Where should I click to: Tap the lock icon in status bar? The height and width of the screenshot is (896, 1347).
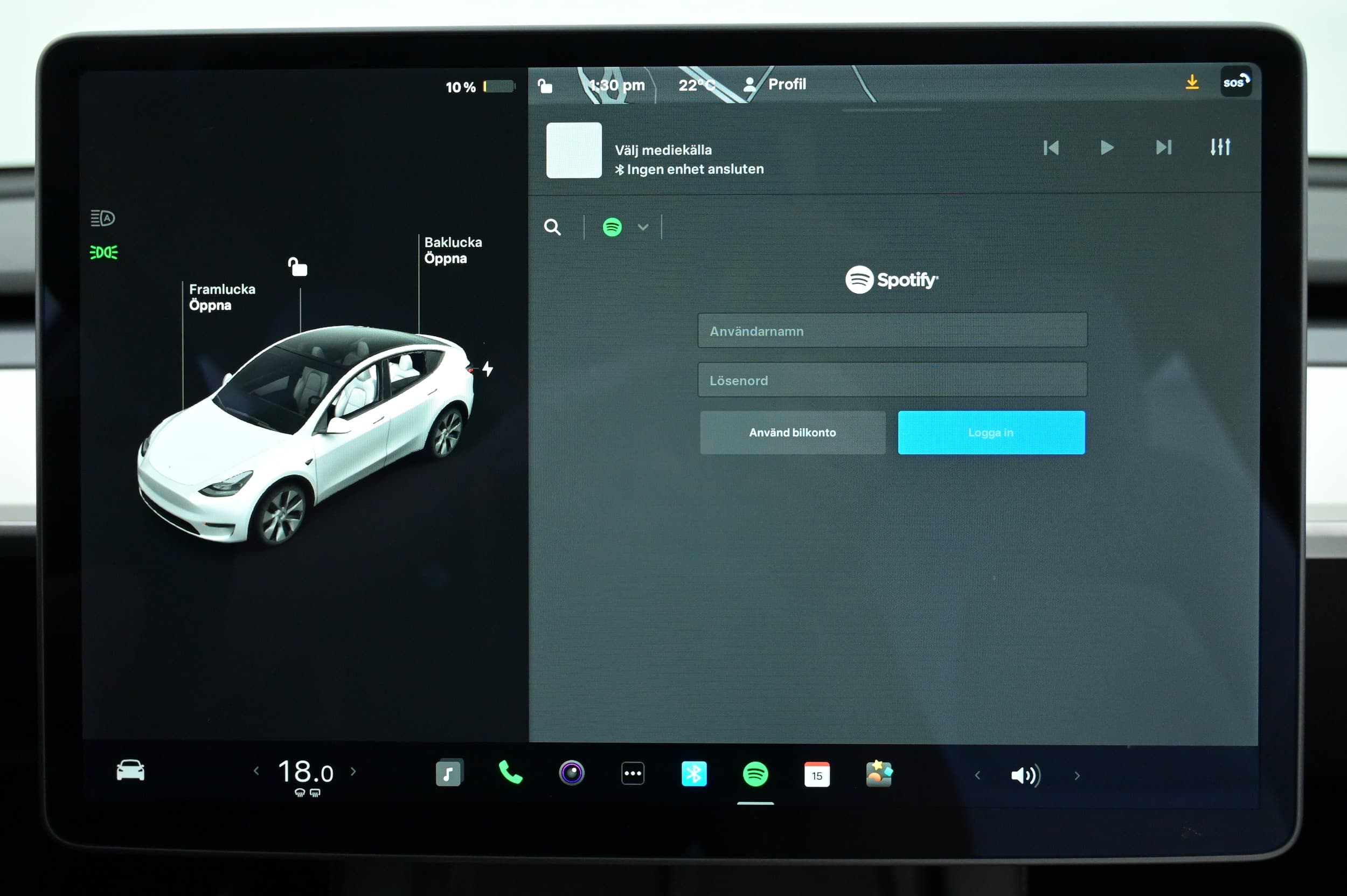tap(545, 86)
